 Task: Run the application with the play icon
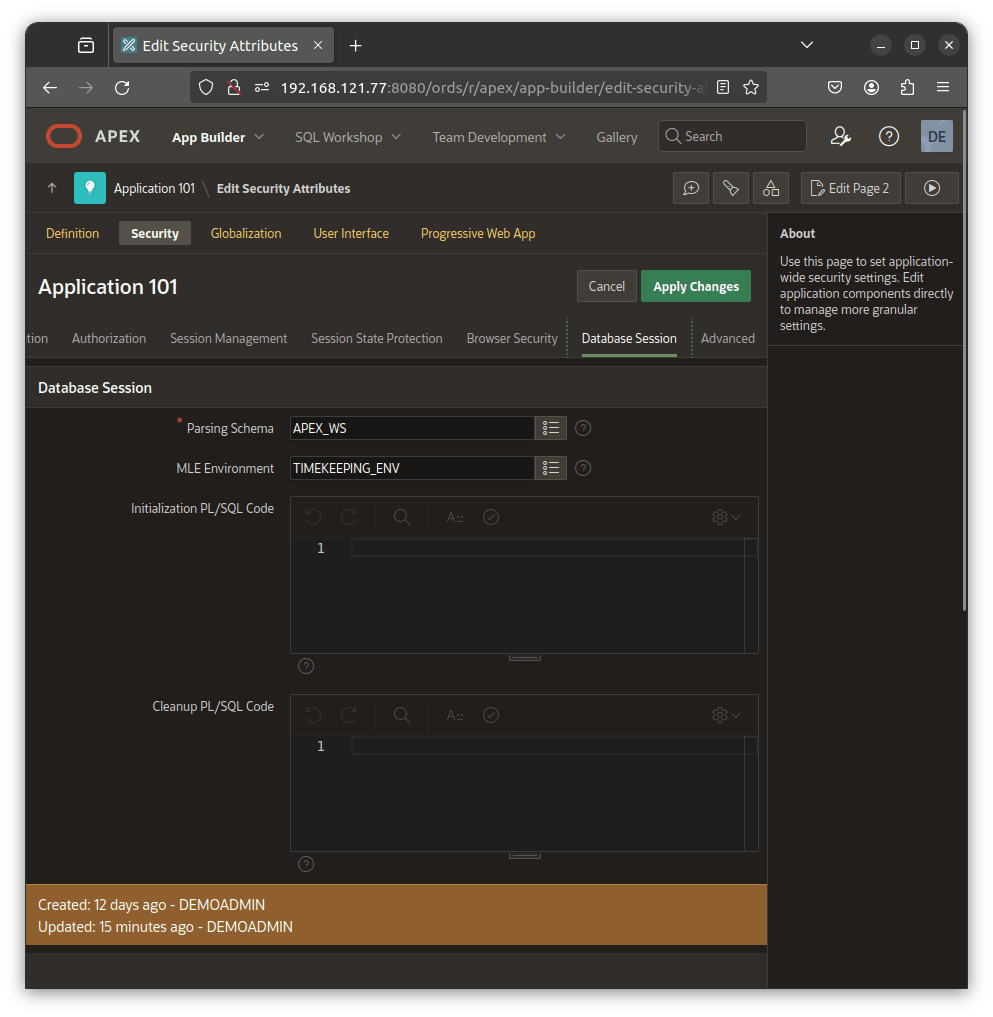(931, 188)
